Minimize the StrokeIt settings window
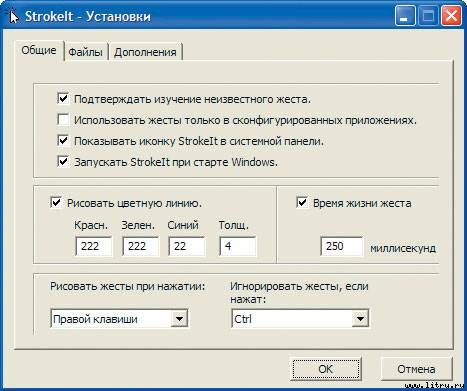Image resolution: width=467 pixels, height=391 pixels. click(405, 16)
